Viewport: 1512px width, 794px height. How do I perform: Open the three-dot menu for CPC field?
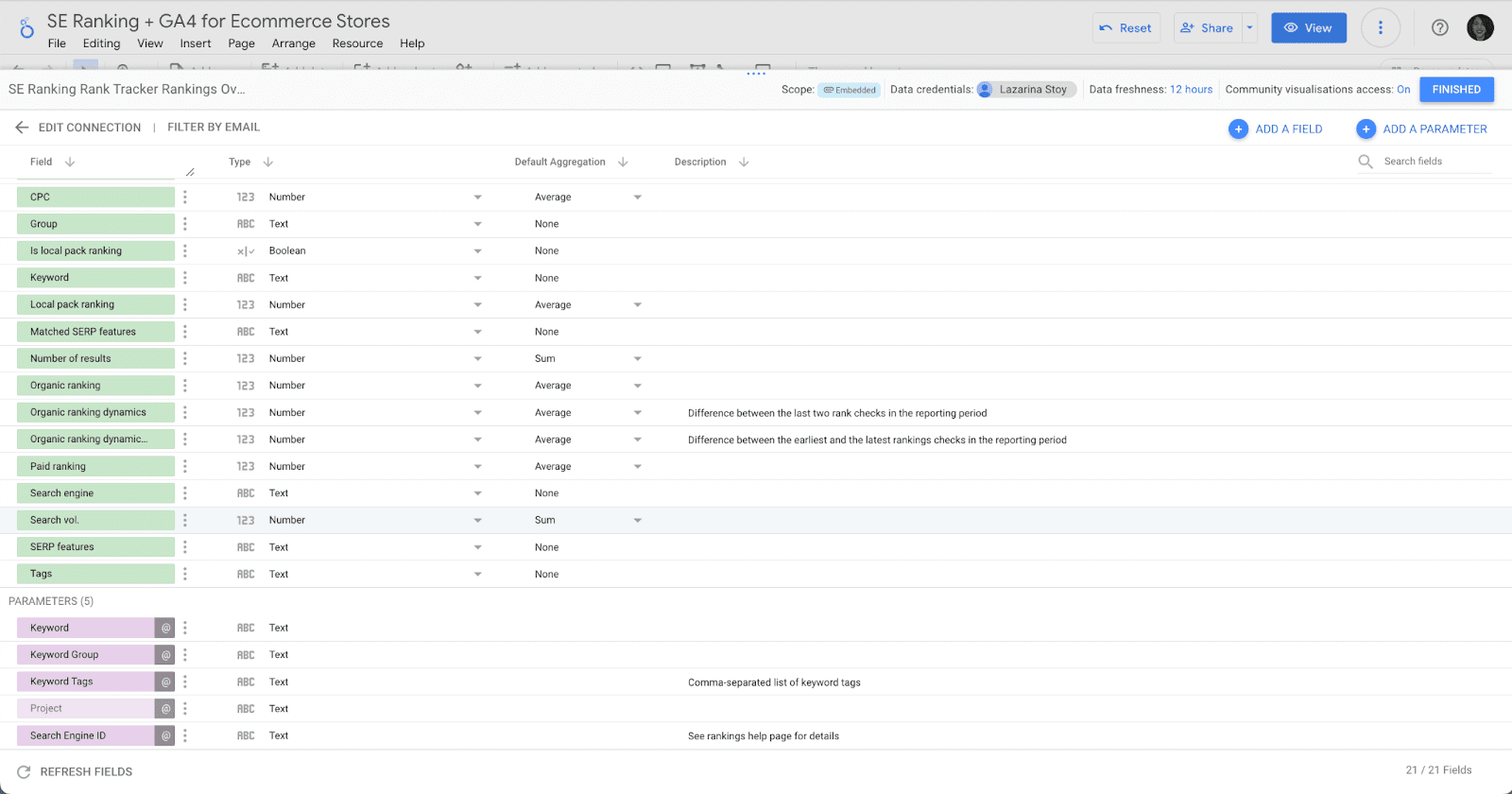pyautogui.click(x=185, y=197)
